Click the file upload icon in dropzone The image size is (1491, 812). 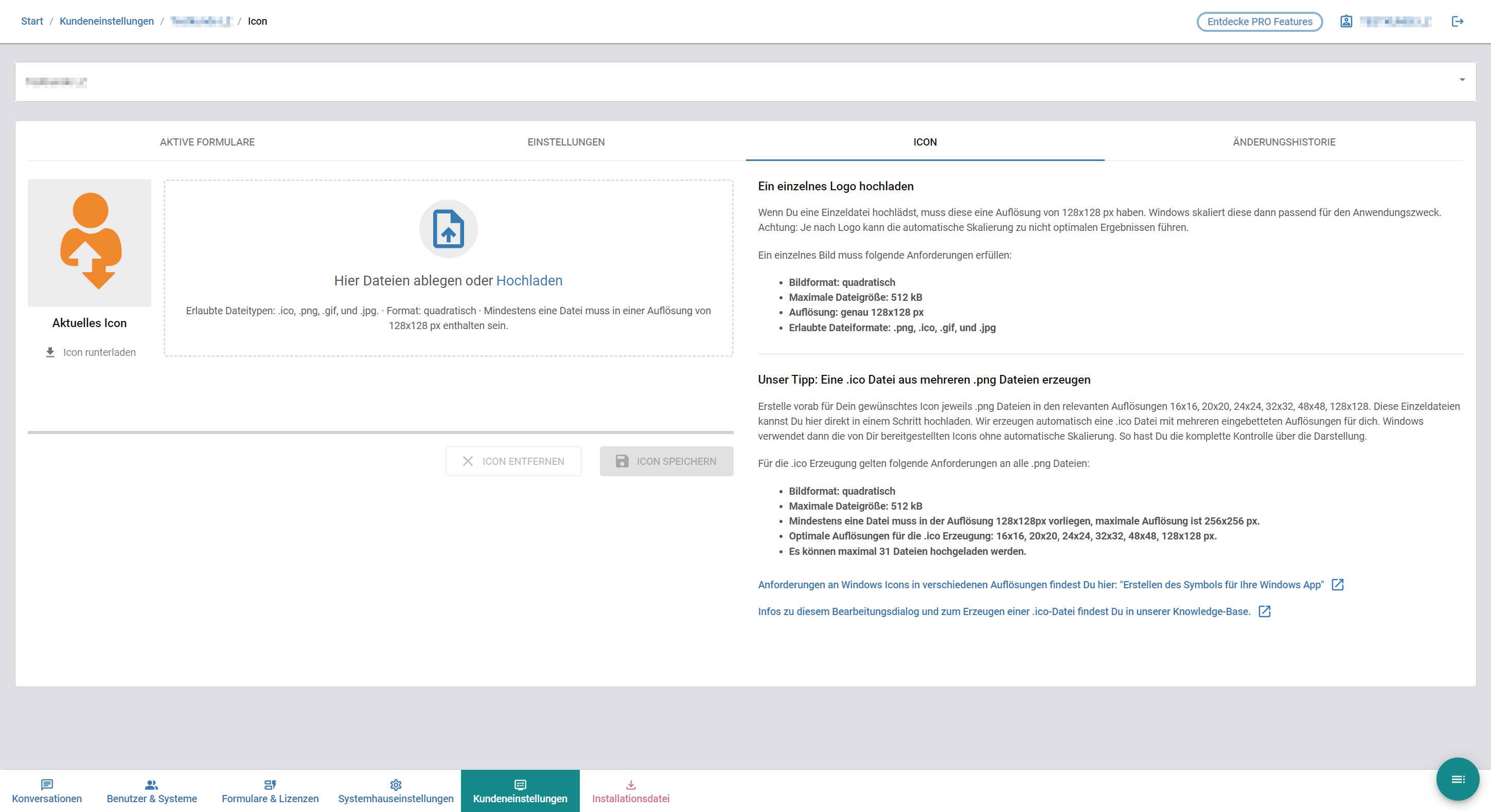pyautogui.click(x=448, y=229)
